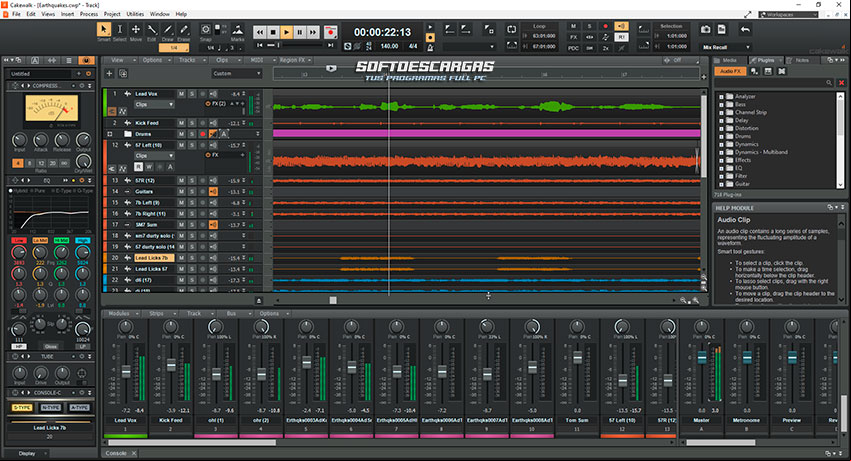Expand the Guitar plugin folder

(x=721, y=184)
